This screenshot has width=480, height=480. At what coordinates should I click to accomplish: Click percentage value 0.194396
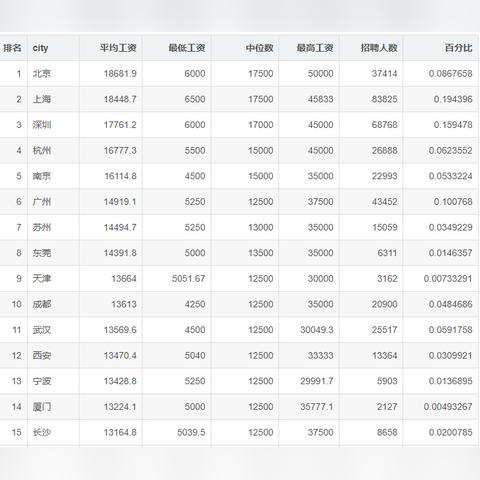point(453,99)
